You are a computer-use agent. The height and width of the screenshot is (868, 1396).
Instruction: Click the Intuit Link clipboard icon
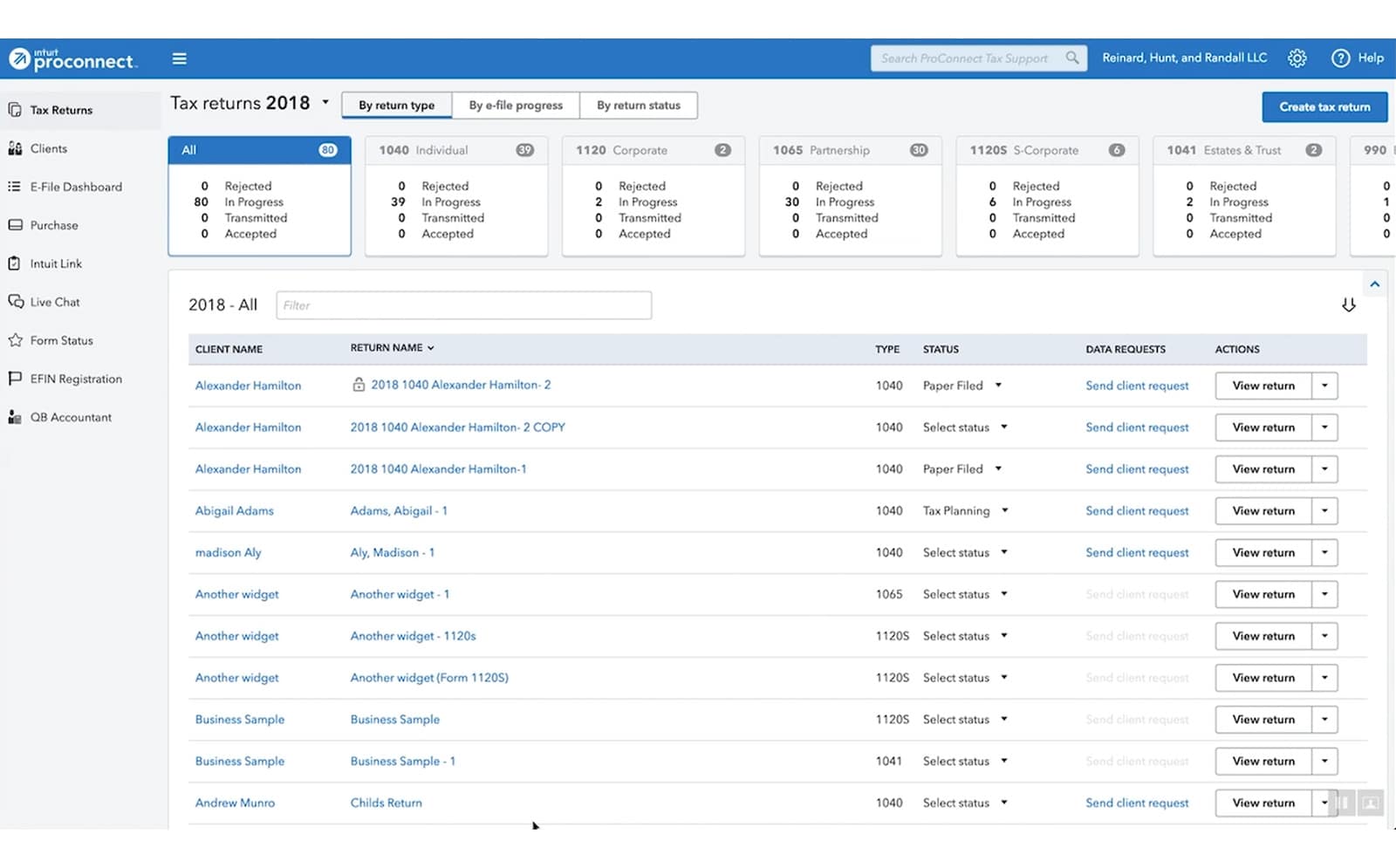15,263
